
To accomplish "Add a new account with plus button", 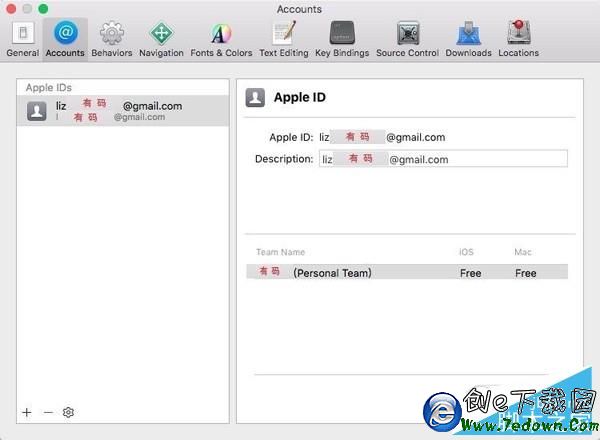I will [27, 412].
